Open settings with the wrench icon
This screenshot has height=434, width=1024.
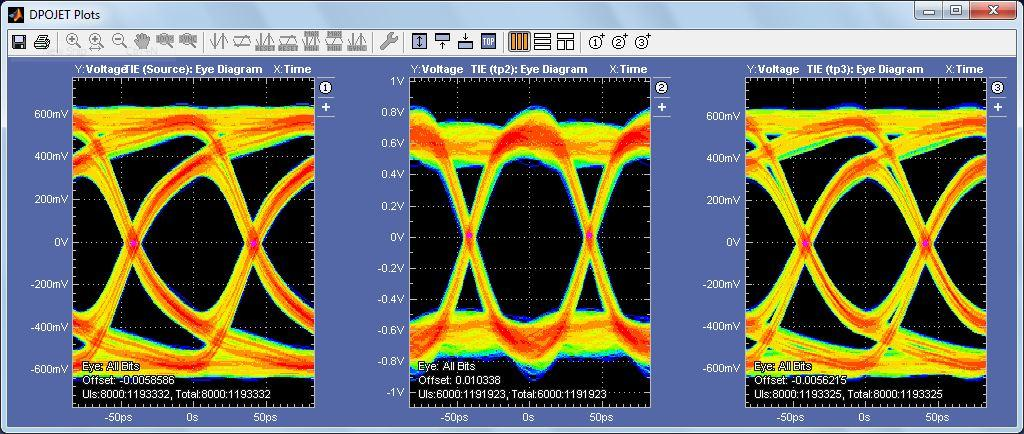coord(389,41)
